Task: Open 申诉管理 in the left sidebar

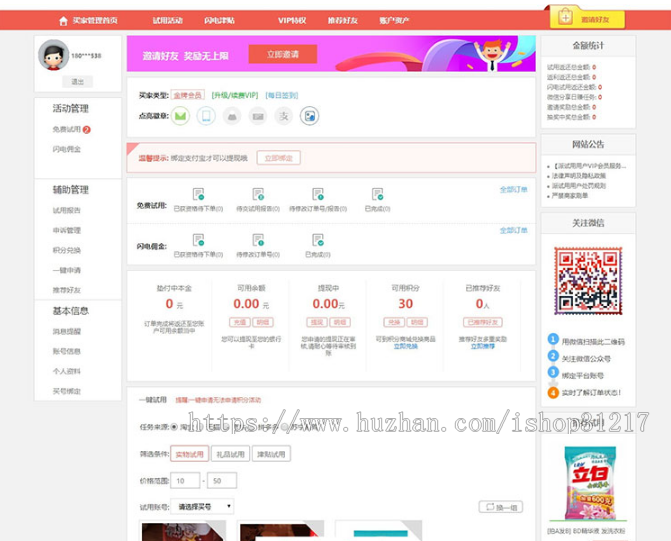Action: pyautogui.click(x=67, y=230)
